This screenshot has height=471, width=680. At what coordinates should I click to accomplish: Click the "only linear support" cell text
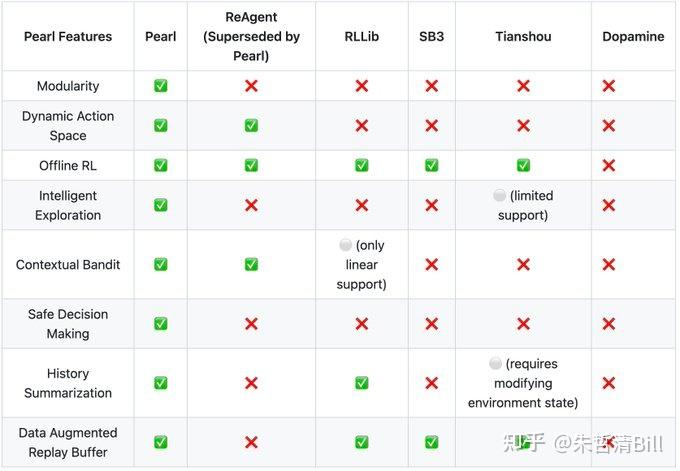tap(362, 265)
